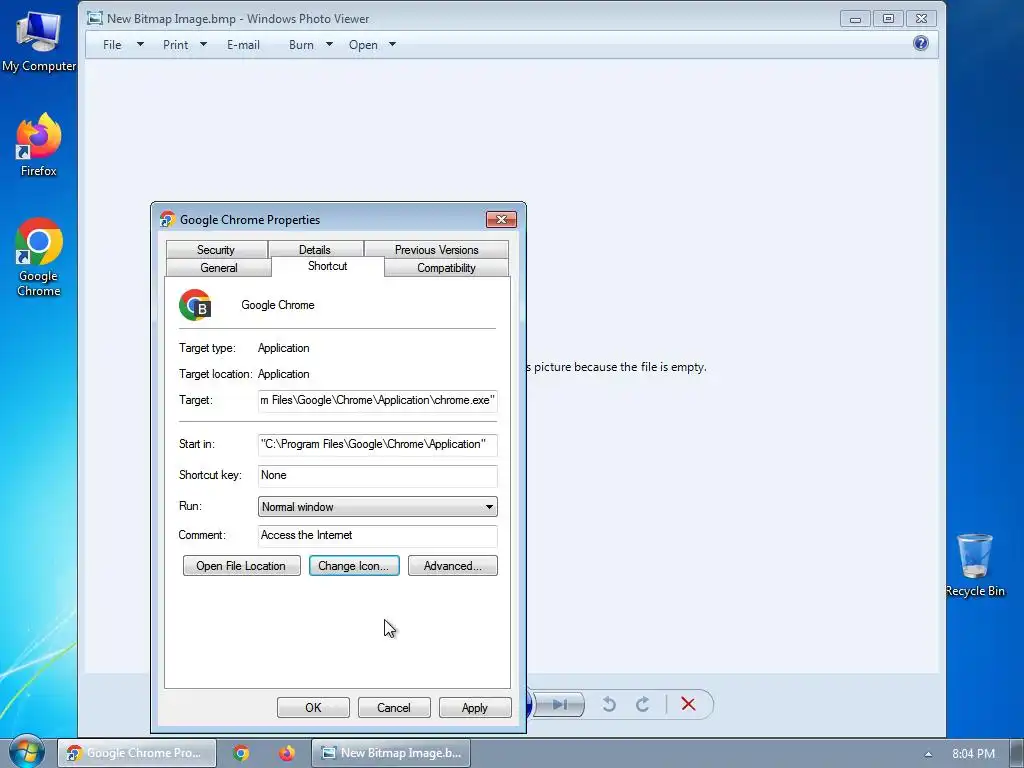Image resolution: width=1024 pixels, height=768 pixels.
Task: Click the Change Icon button
Action: (354, 566)
